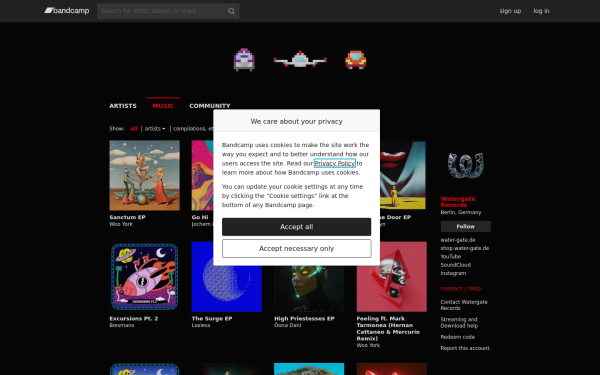Switch to the Artists tab
This screenshot has width=600, height=375.
122,106
